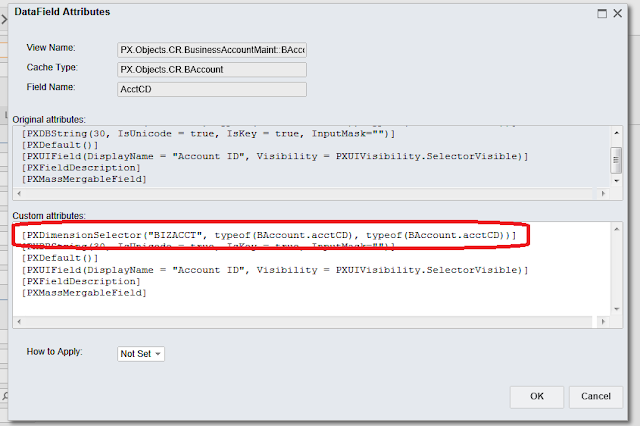Click the chevron arrow left of dialog title
640x426 pixels.
(x=4, y=19)
